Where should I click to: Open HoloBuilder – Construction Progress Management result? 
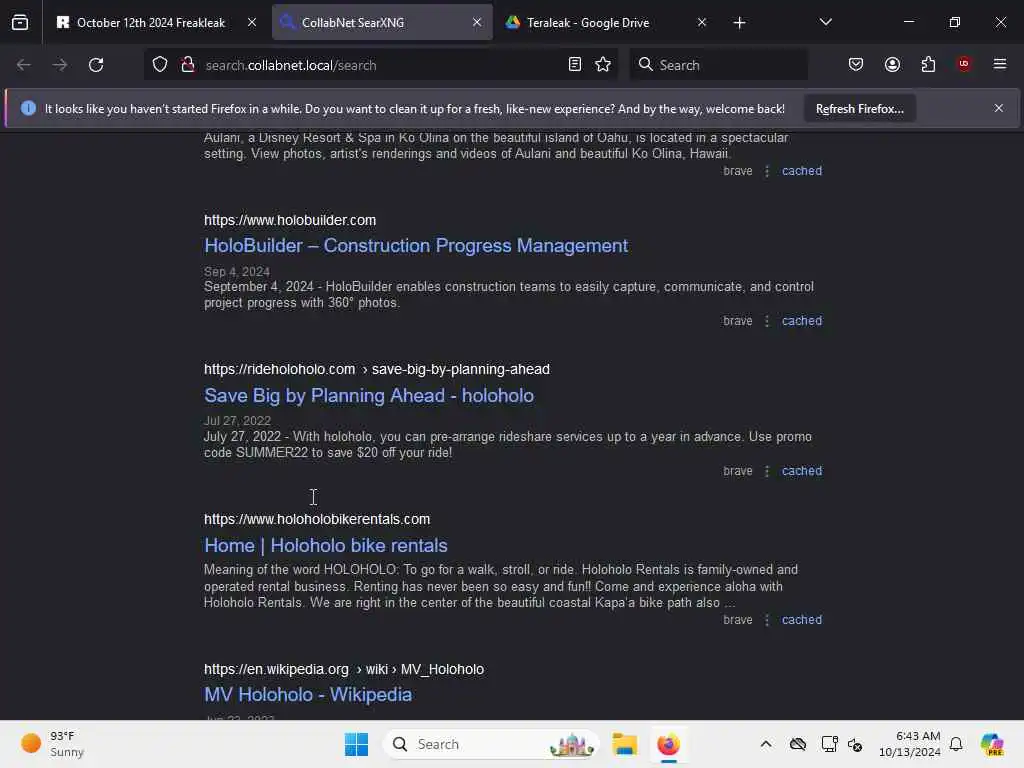(416, 246)
